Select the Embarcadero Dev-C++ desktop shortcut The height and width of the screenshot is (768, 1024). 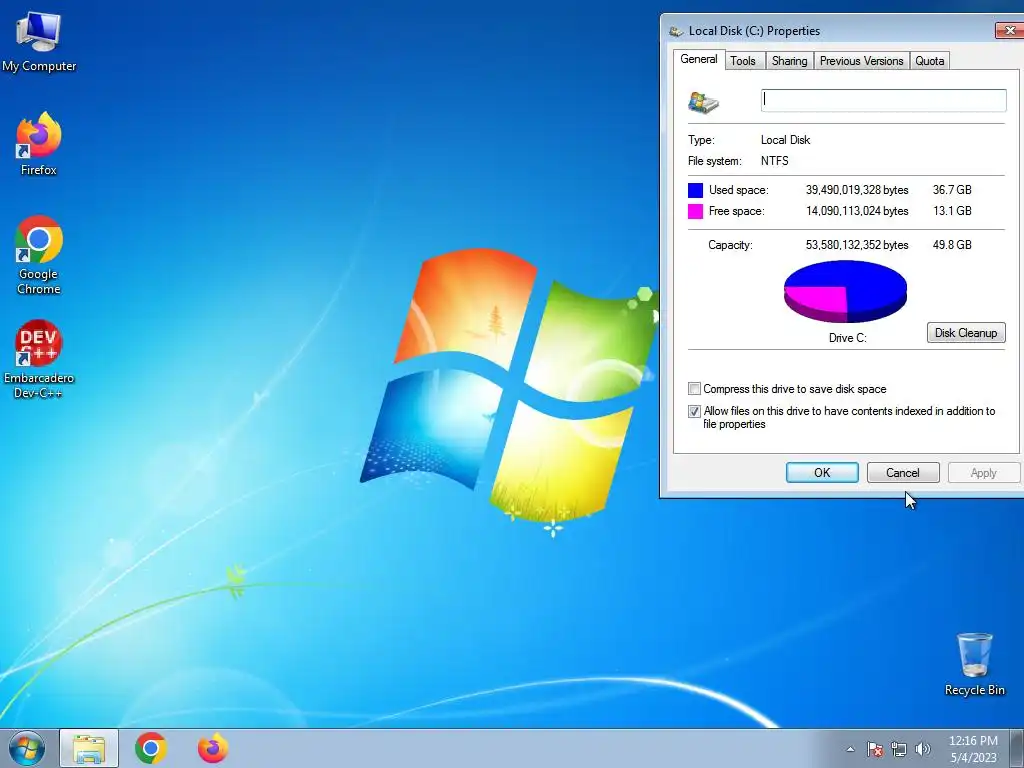39,359
